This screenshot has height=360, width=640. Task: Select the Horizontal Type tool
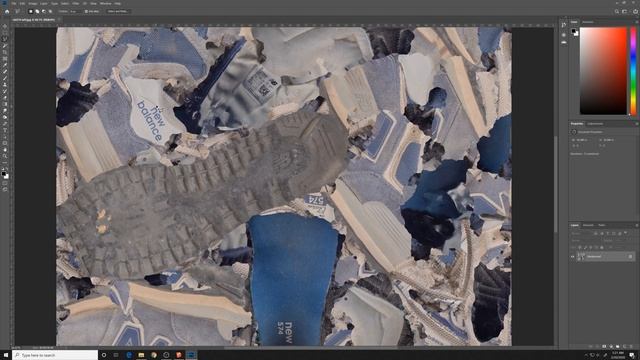5,130
